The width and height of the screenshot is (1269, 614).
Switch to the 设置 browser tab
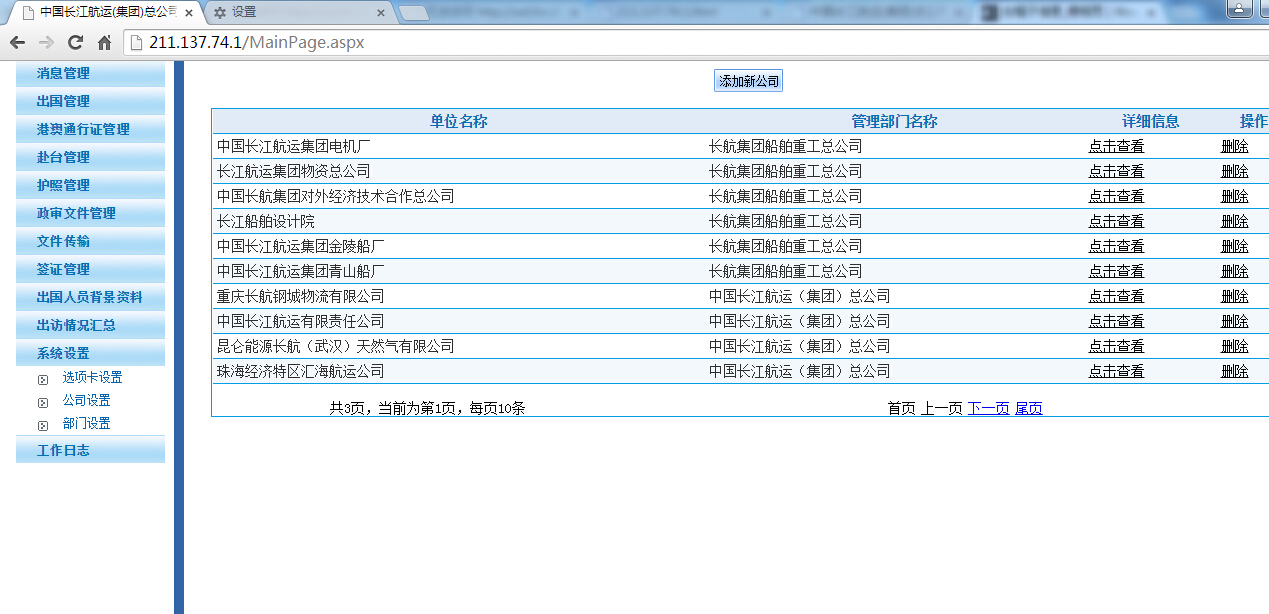coord(298,13)
